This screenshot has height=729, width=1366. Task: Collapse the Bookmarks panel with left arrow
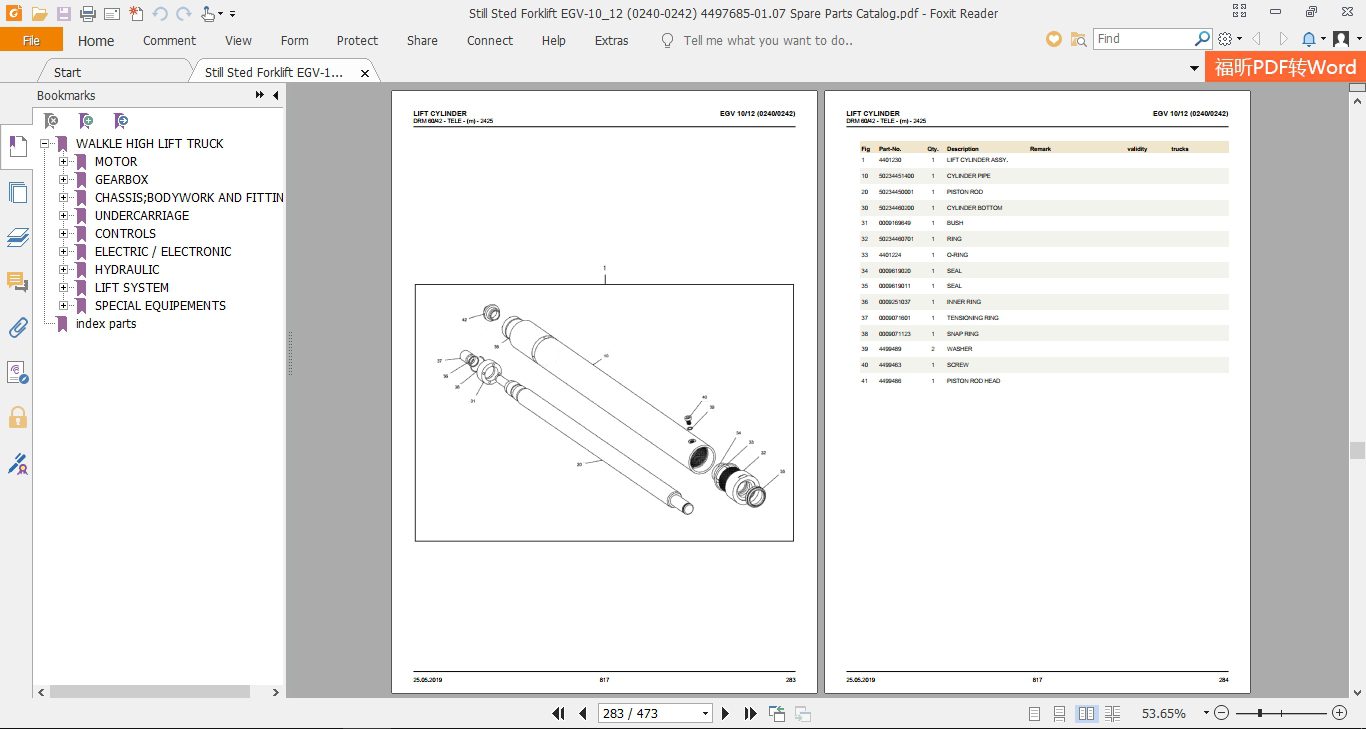click(x=275, y=95)
